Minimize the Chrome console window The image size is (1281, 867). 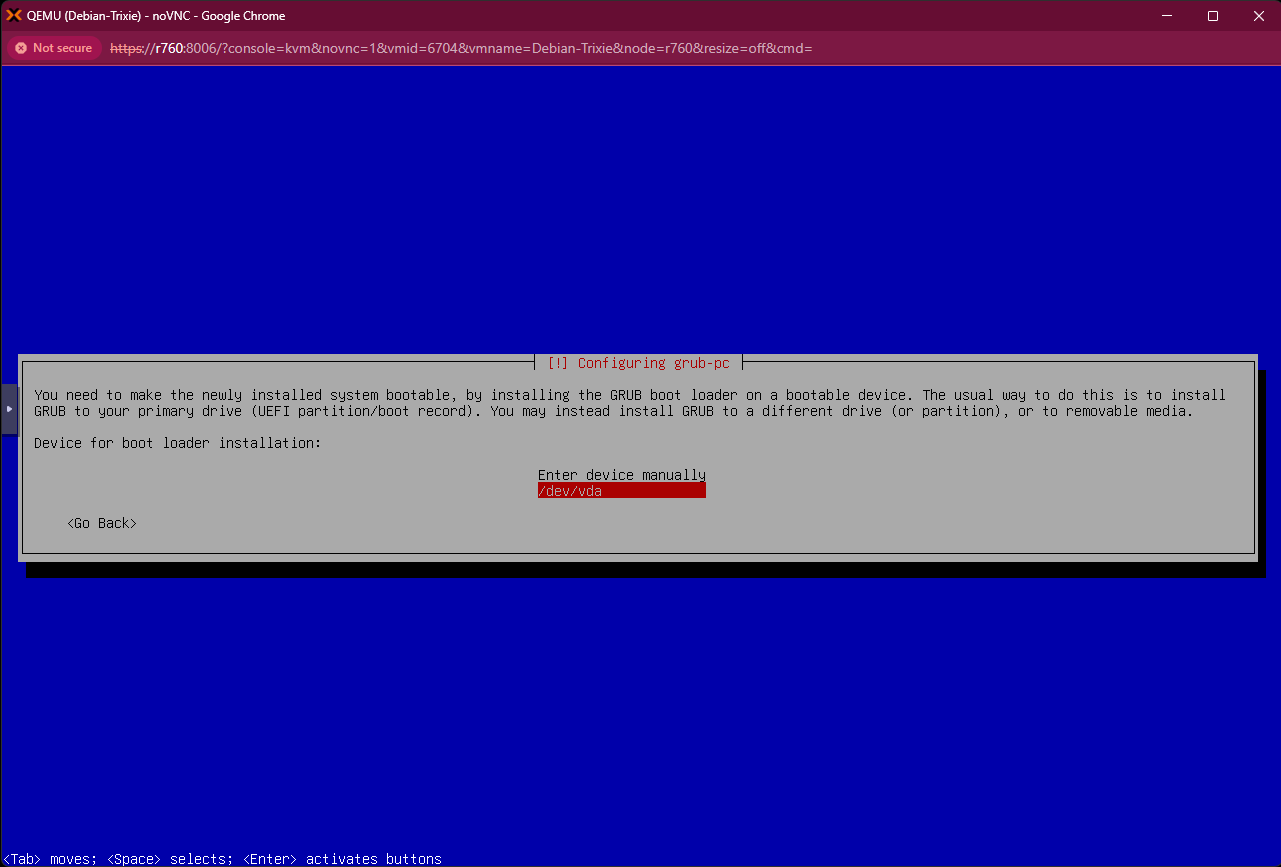coord(1166,16)
